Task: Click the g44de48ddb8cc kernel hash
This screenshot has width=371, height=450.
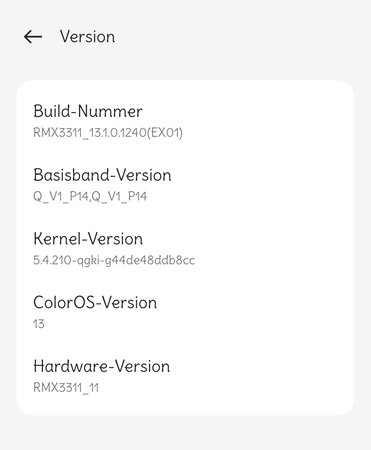Action: tap(150, 260)
